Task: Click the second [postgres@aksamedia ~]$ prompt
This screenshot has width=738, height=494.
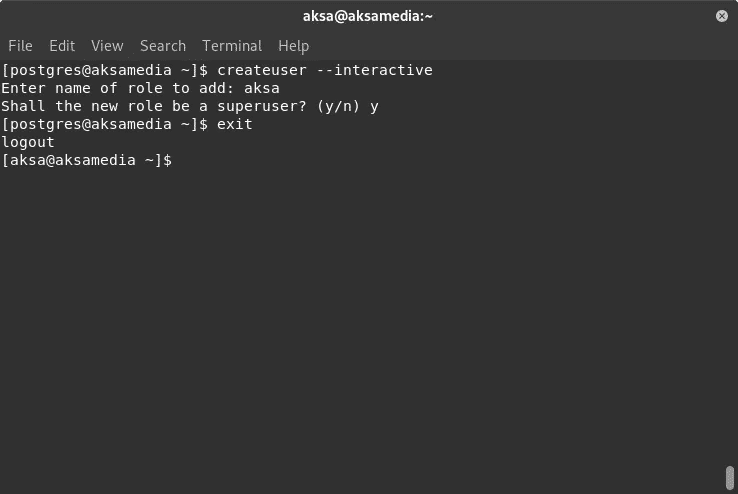Action: (105, 124)
